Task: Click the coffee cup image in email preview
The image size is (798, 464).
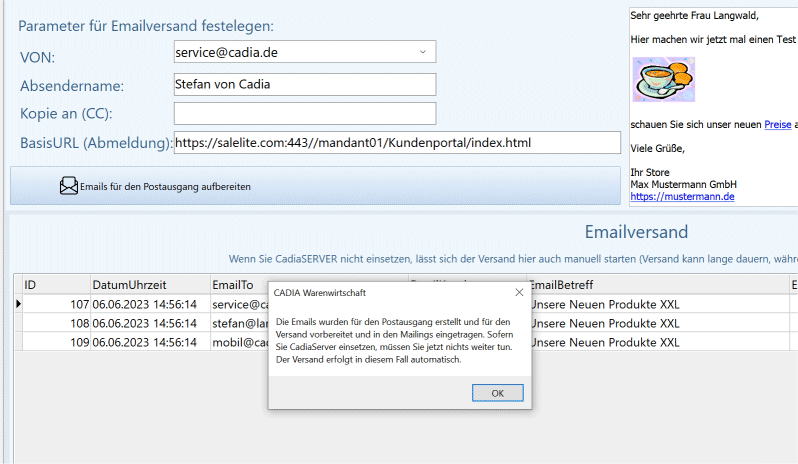Action: click(663, 80)
